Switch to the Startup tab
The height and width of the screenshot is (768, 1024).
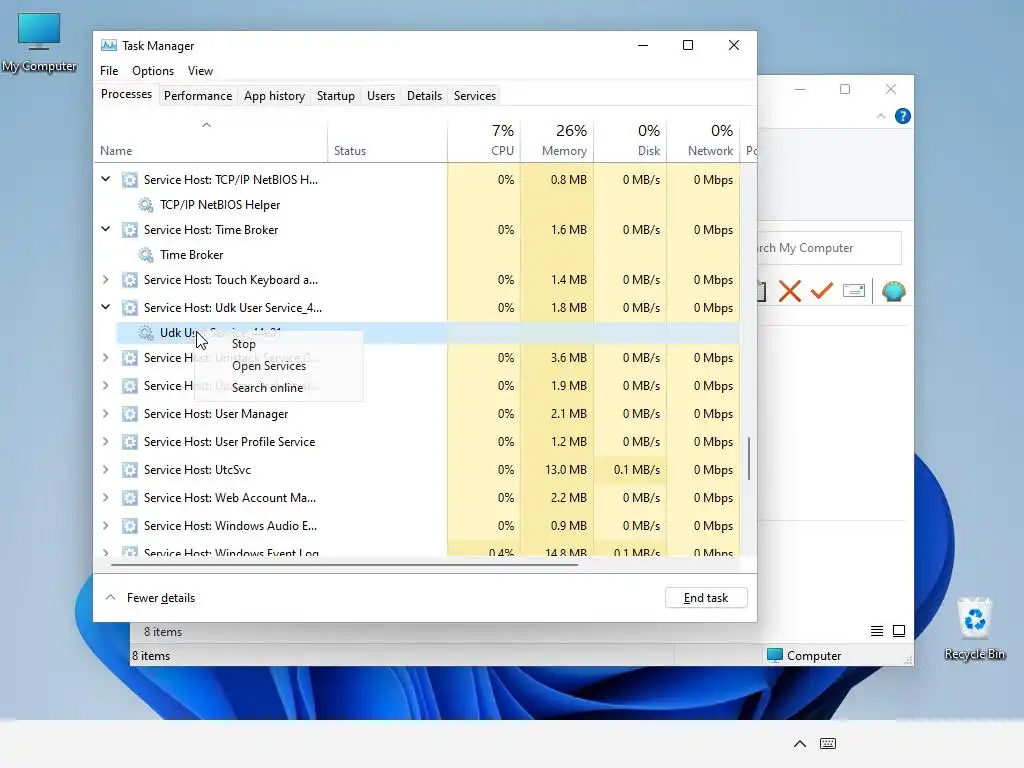click(x=336, y=96)
